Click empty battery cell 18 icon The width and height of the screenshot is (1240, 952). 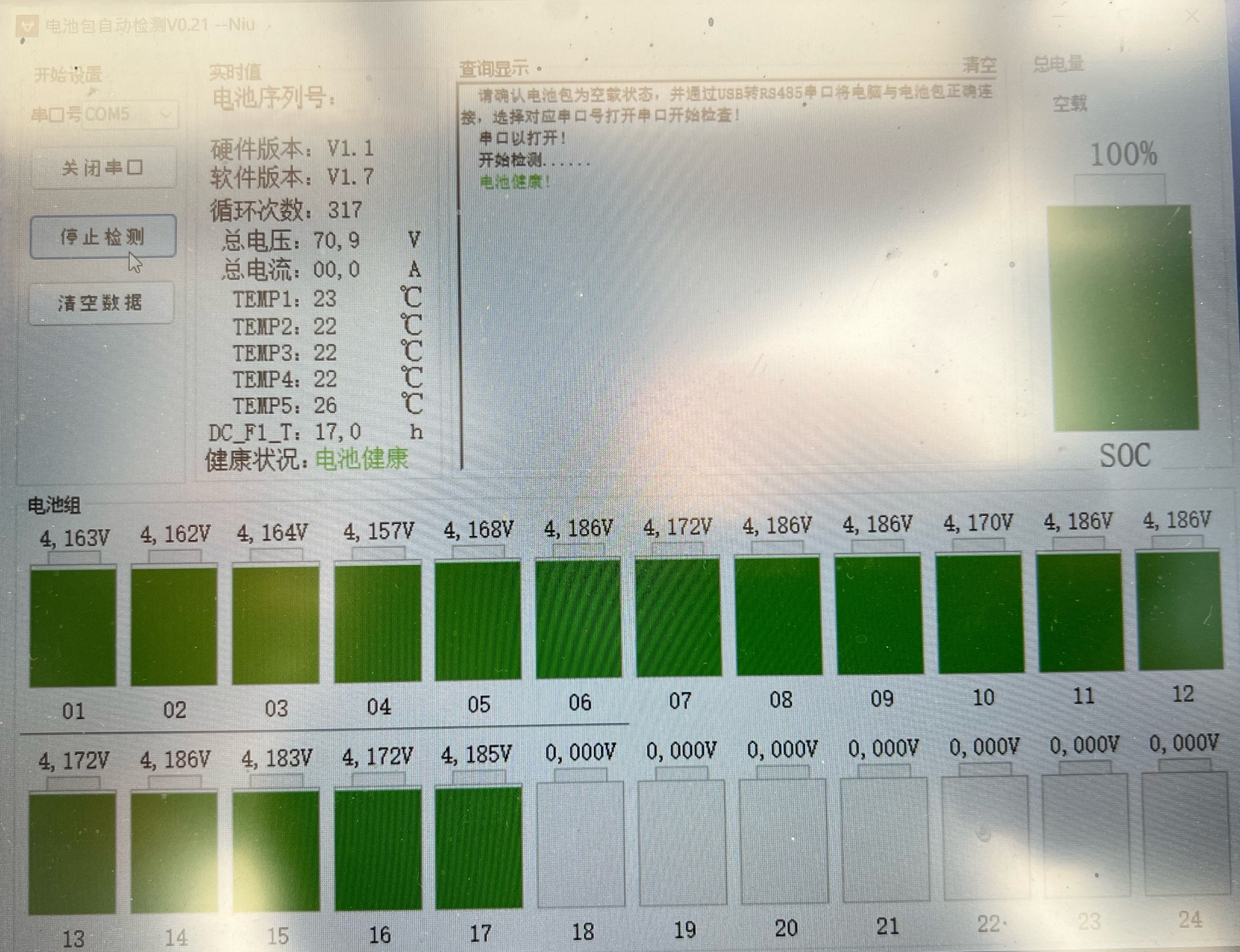(x=581, y=843)
